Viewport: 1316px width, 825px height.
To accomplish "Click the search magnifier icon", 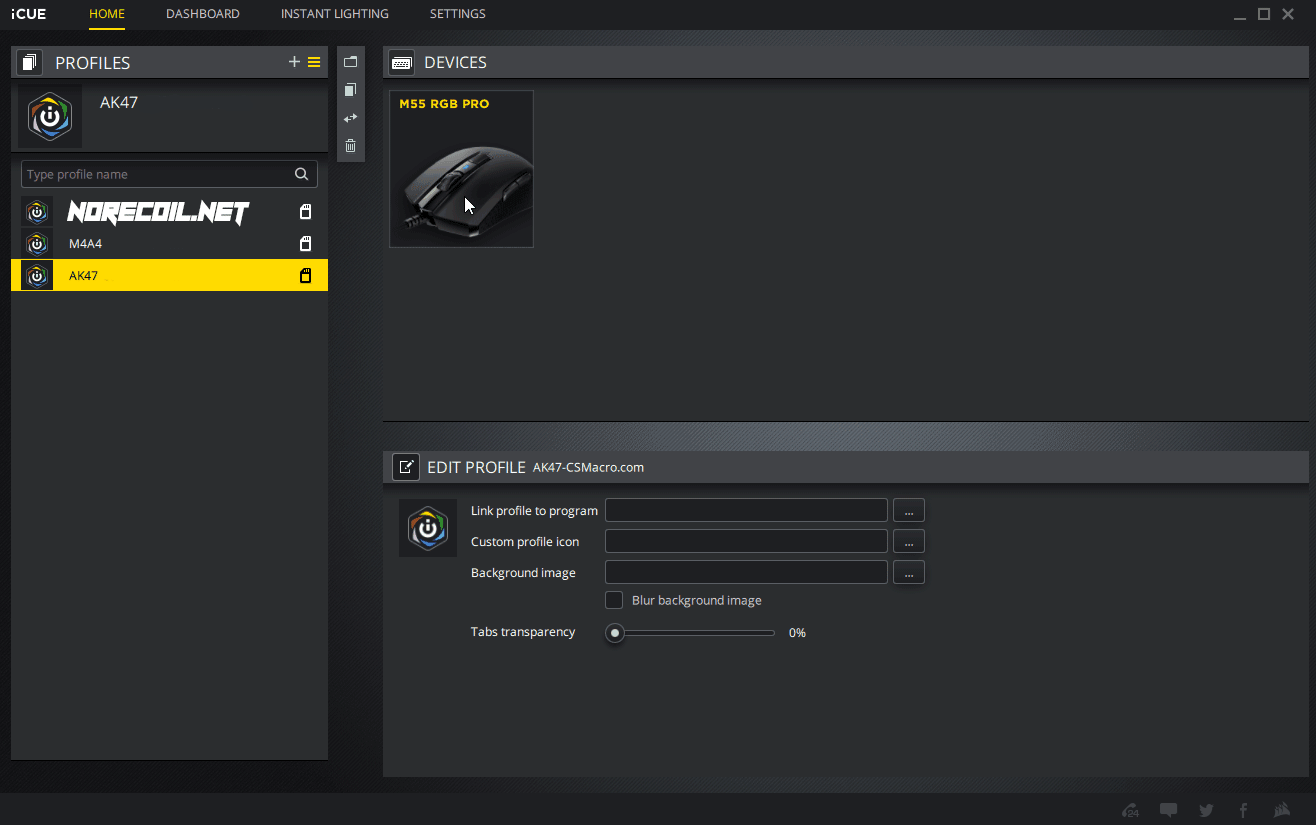I will (x=301, y=174).
